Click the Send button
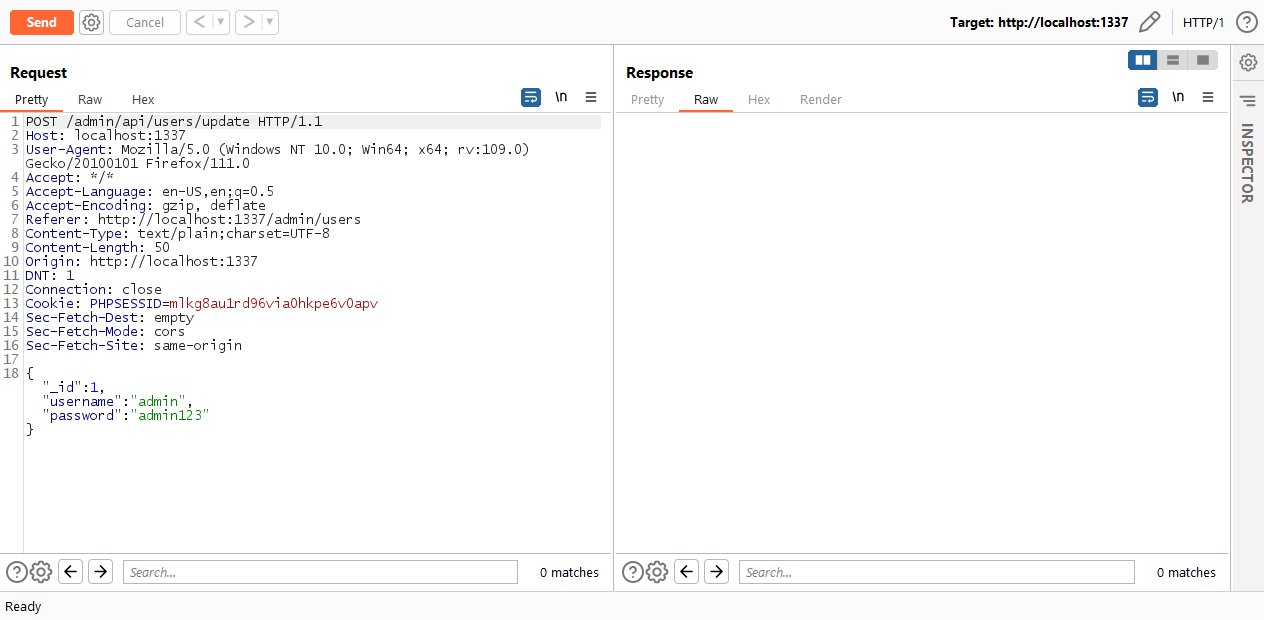The height and width of the screenshot is (620, 1264). pos(41,21)
